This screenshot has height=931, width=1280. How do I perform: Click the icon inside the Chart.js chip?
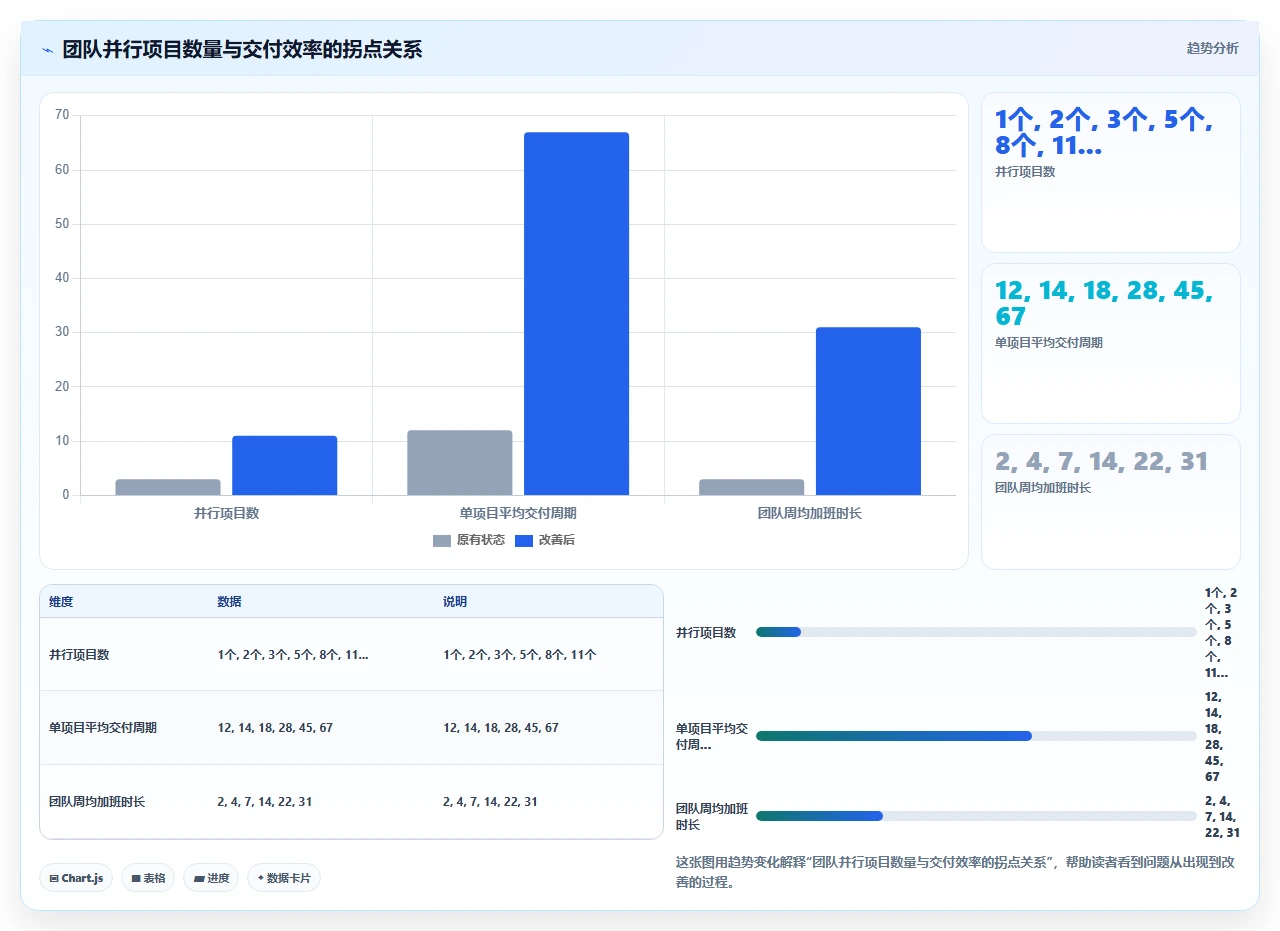(x=53, y=879)
